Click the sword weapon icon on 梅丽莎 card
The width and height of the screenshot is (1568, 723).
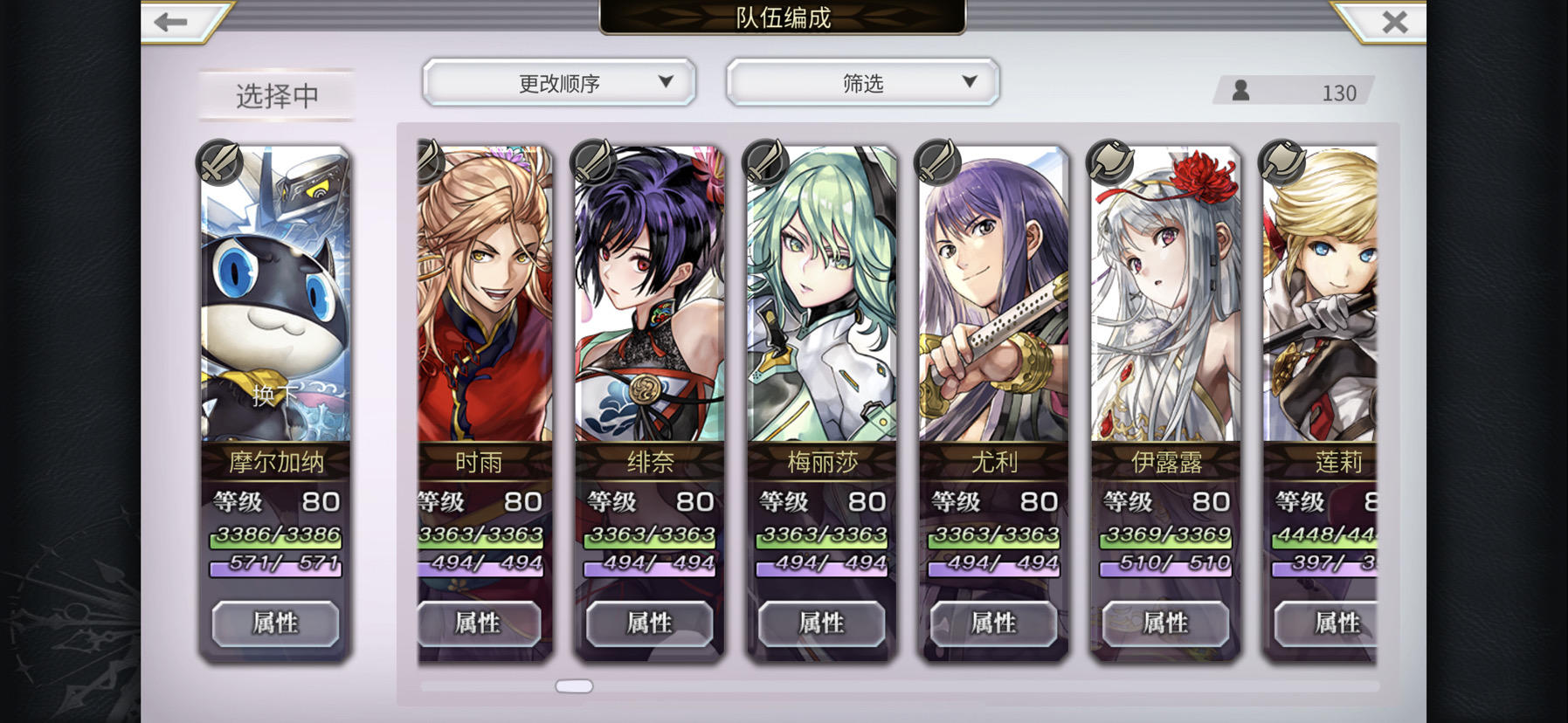point(765,162)
